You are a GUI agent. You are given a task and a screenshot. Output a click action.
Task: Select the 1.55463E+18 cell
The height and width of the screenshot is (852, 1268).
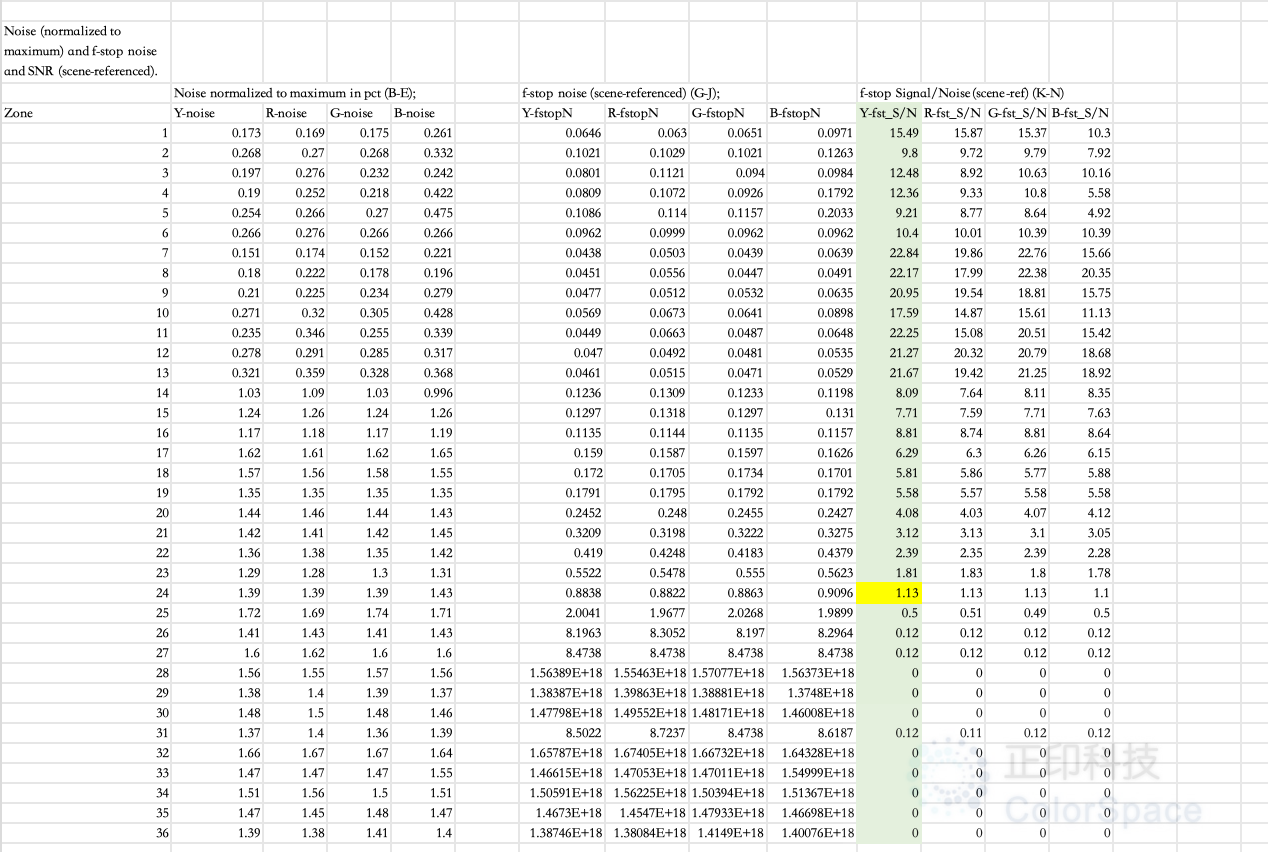(x=647, y=673)
